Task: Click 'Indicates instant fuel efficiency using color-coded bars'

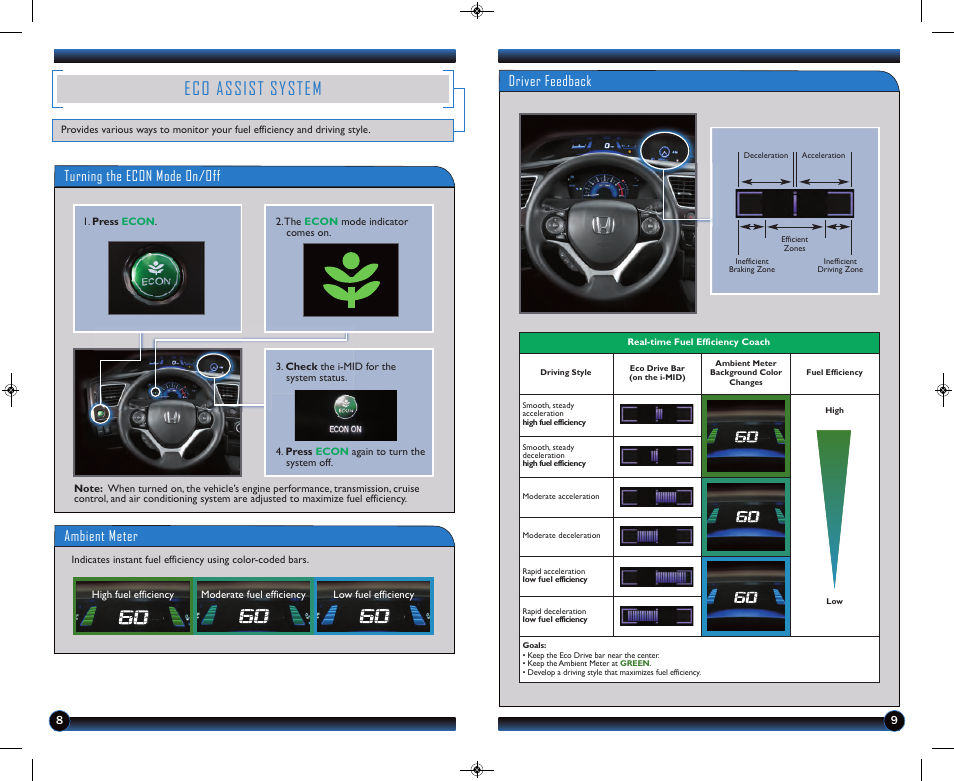Action: (190, 560)
